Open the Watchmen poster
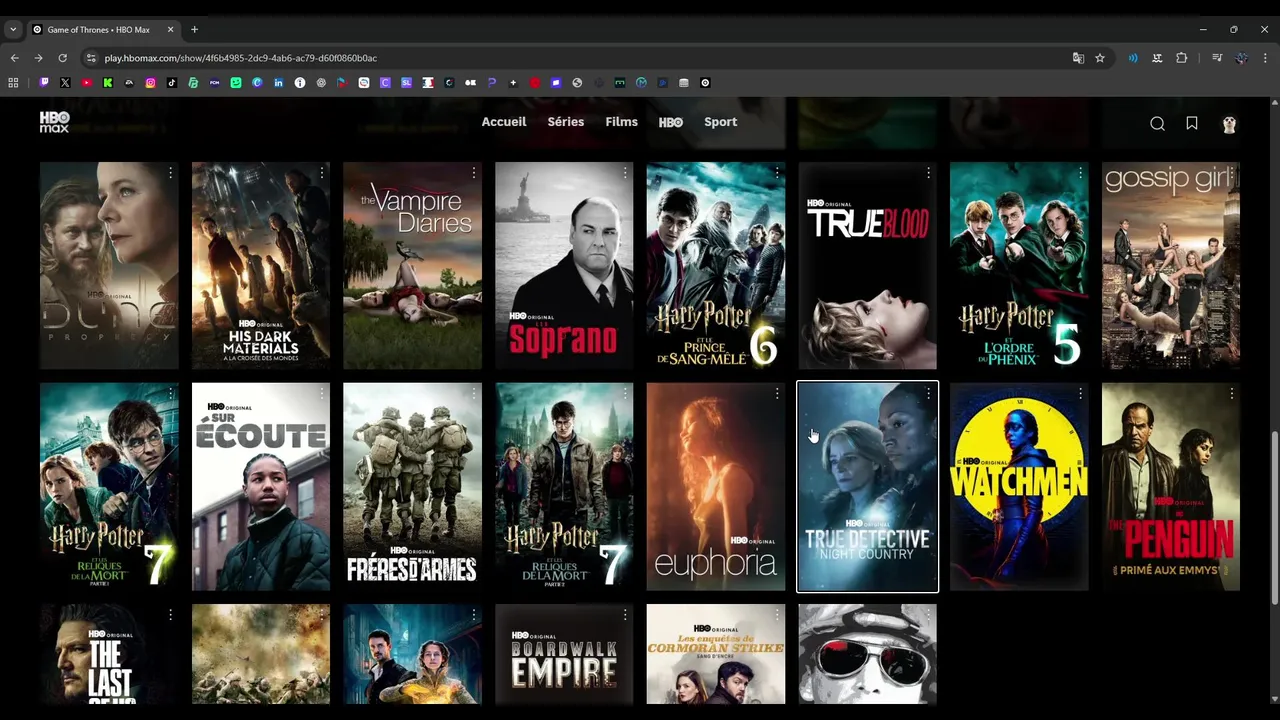 (x=1019, y=486)
